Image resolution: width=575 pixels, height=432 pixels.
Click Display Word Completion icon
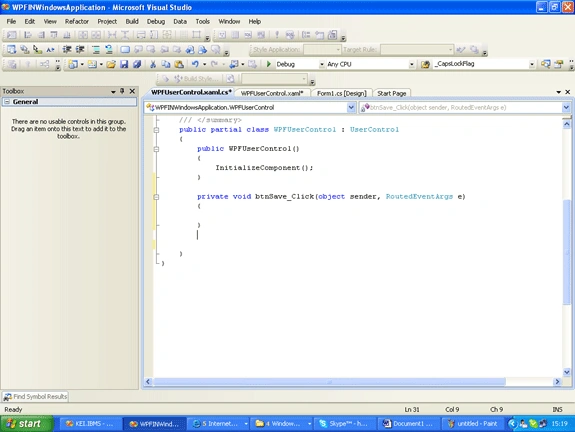point(50,49)
